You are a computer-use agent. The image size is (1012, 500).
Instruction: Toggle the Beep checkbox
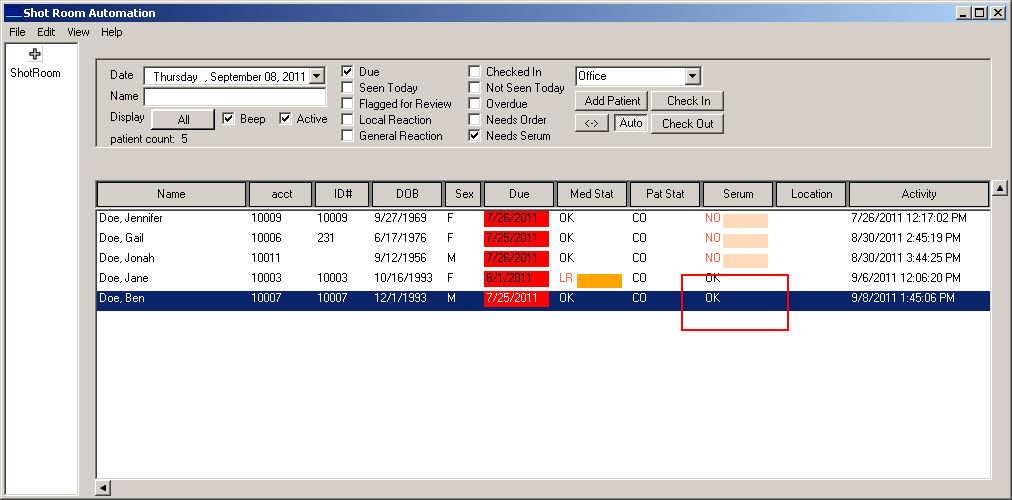click(229, 118)
